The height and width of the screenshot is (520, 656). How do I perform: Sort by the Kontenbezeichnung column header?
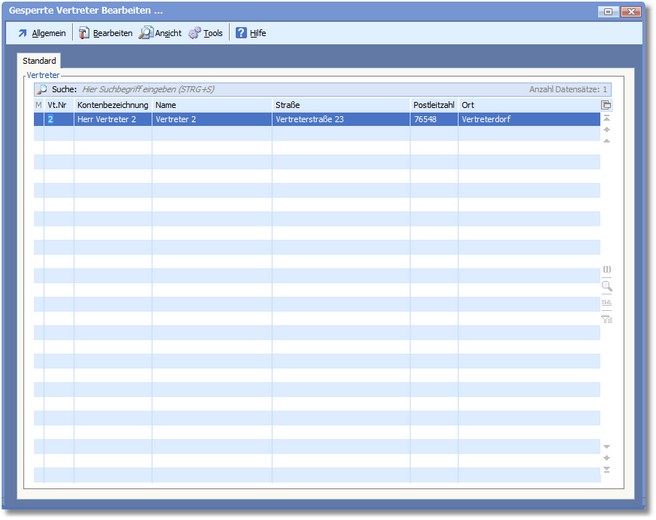click(112, 104)
